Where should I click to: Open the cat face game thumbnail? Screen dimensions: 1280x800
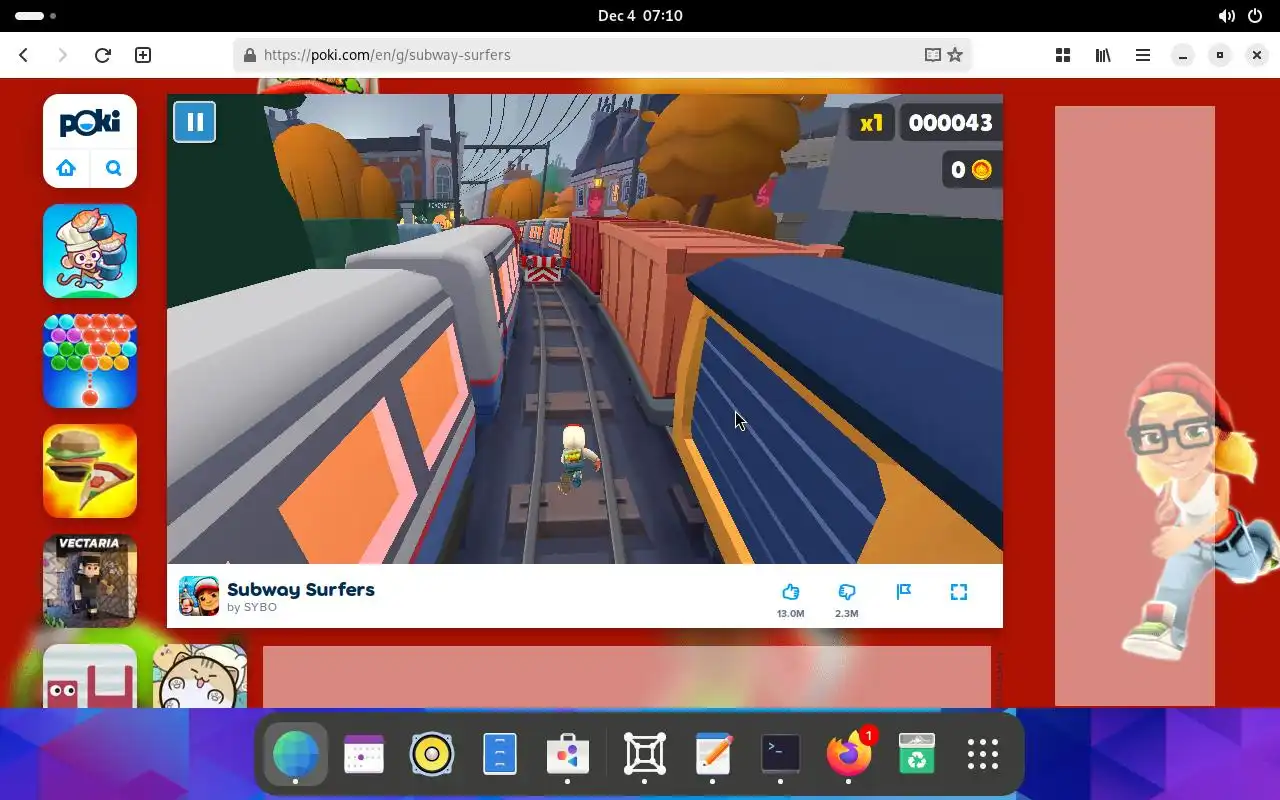pos(200,676)
